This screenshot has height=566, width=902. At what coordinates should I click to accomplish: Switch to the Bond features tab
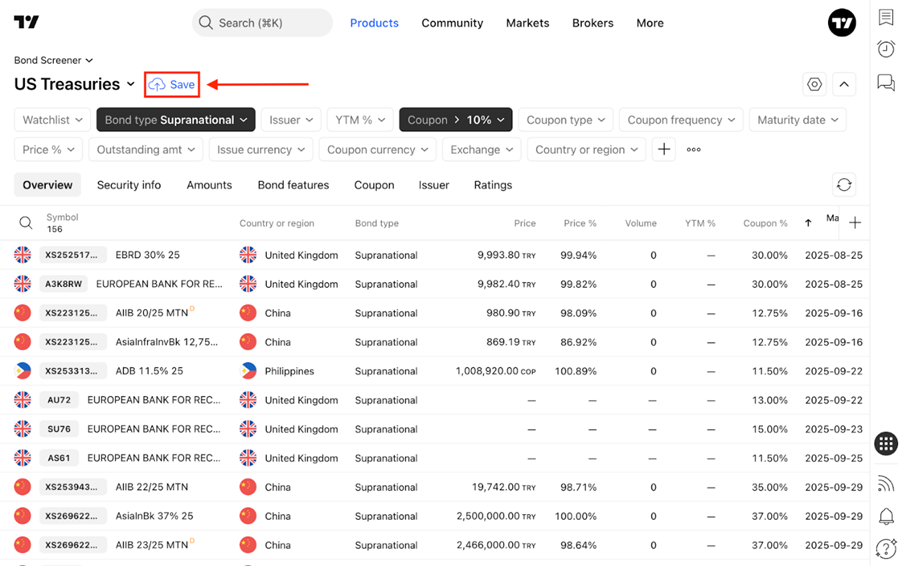pyautogui.click(x=293, y=185)
